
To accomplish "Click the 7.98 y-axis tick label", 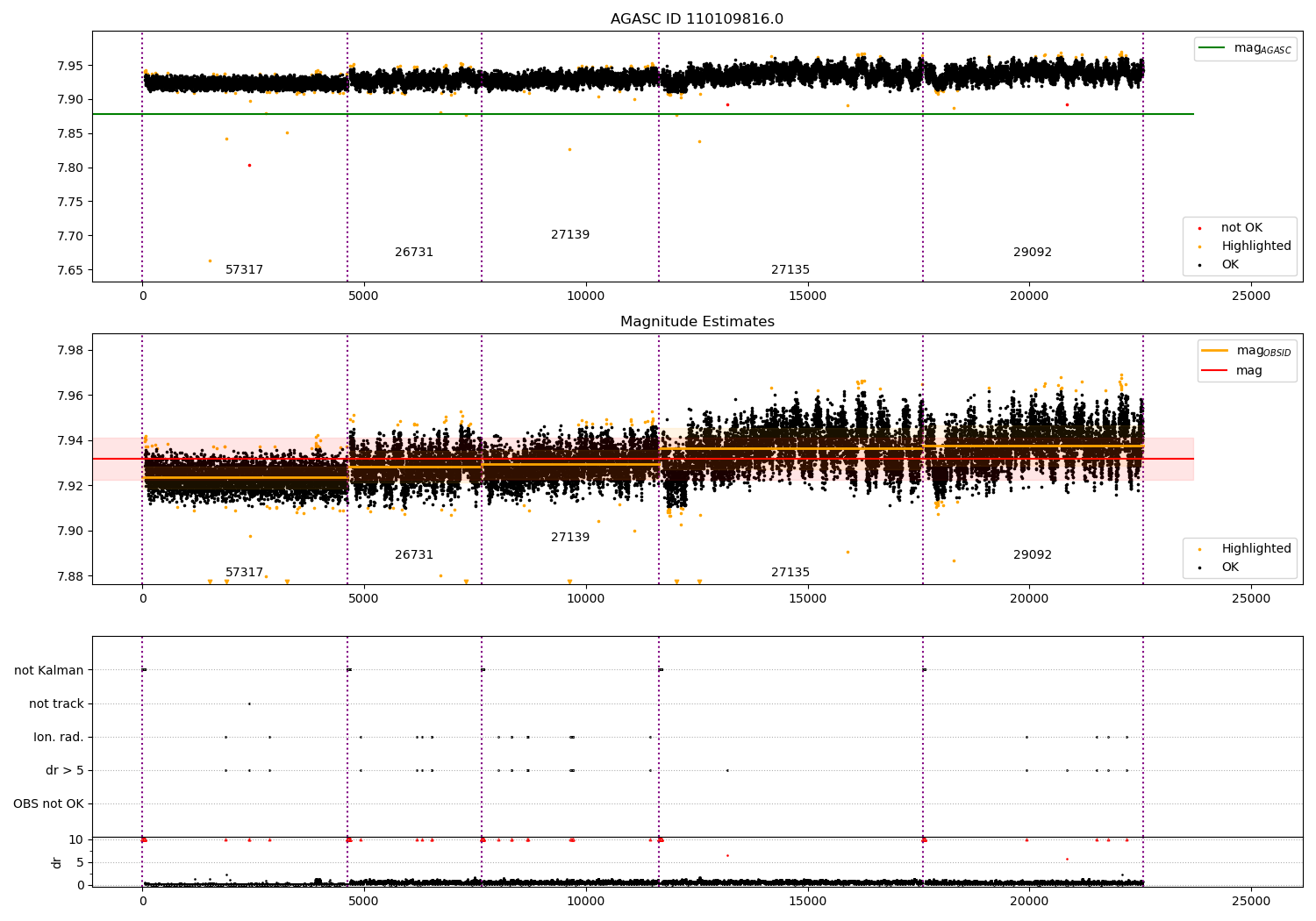I will pos(70,351).
